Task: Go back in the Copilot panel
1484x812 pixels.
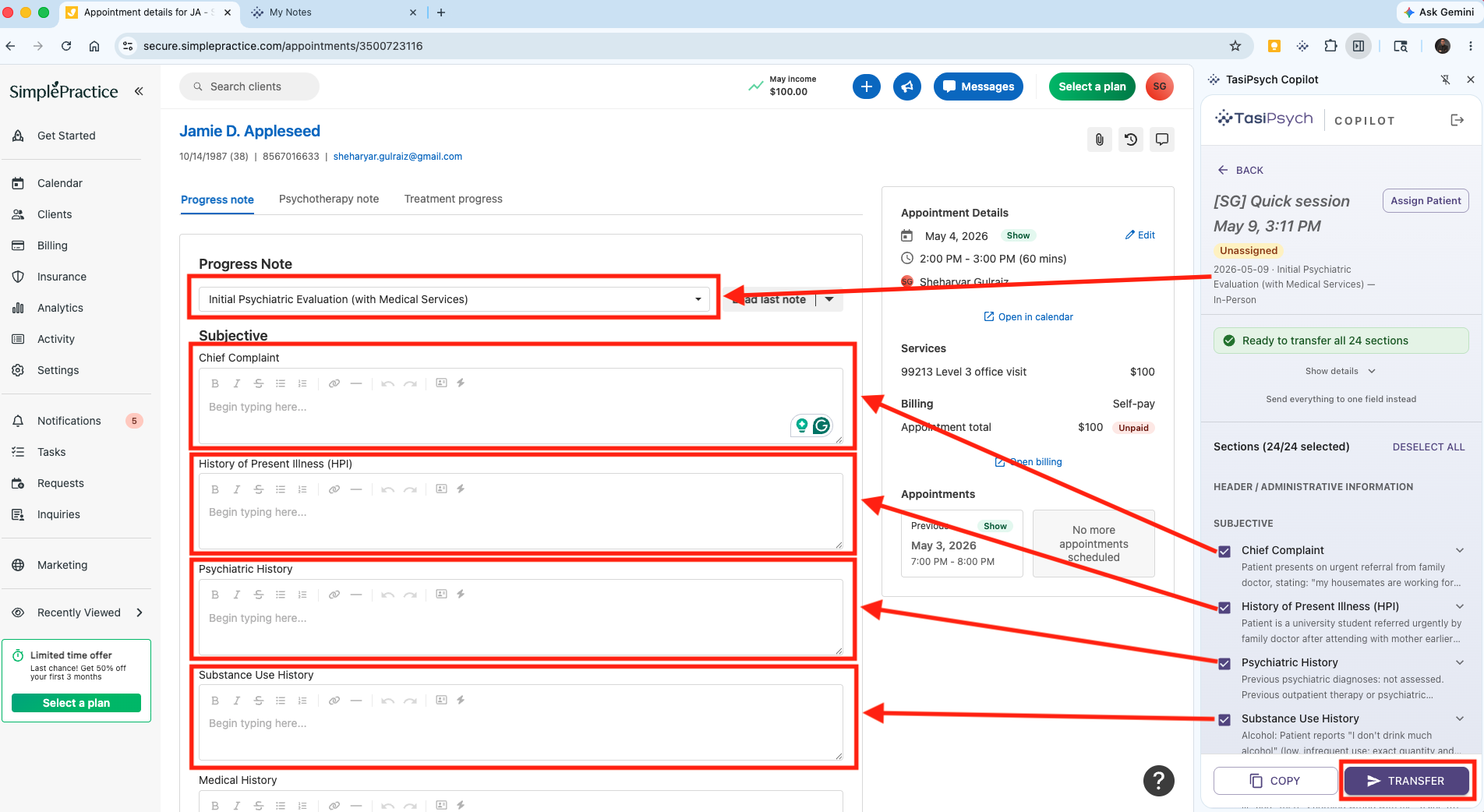Action: pos(1241,170)
